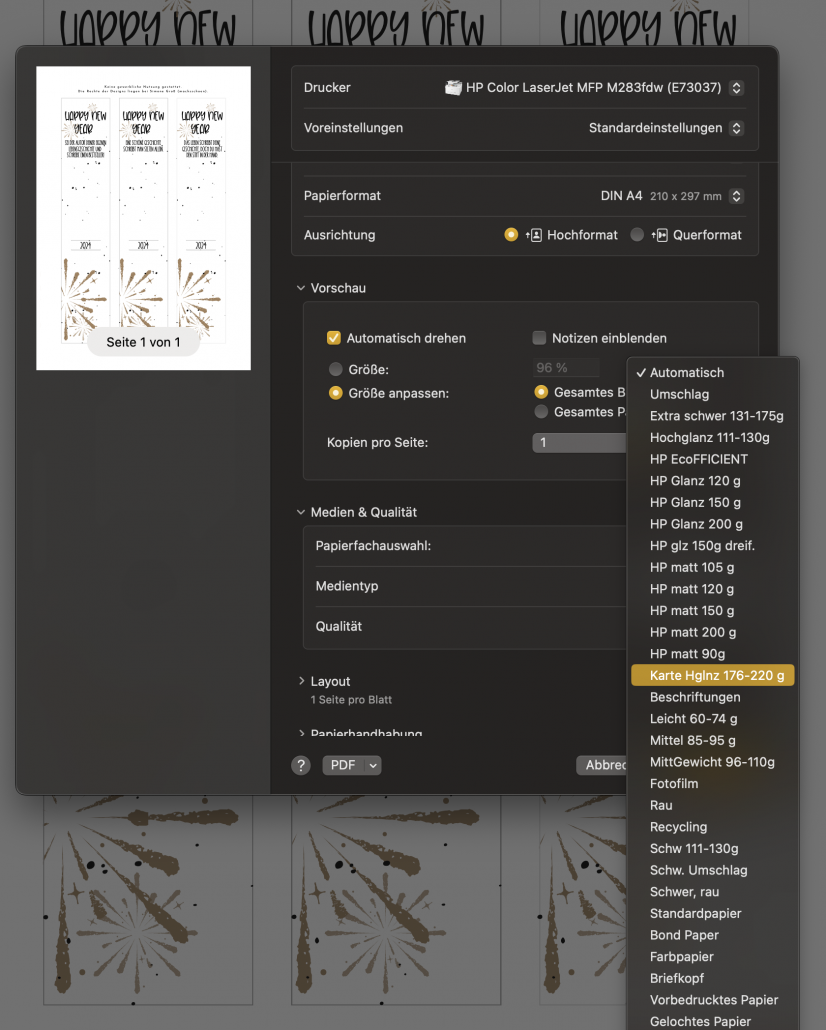826x1030 pixels.
Task: Open the PDF dropdown menu
Action: point(352,765)
